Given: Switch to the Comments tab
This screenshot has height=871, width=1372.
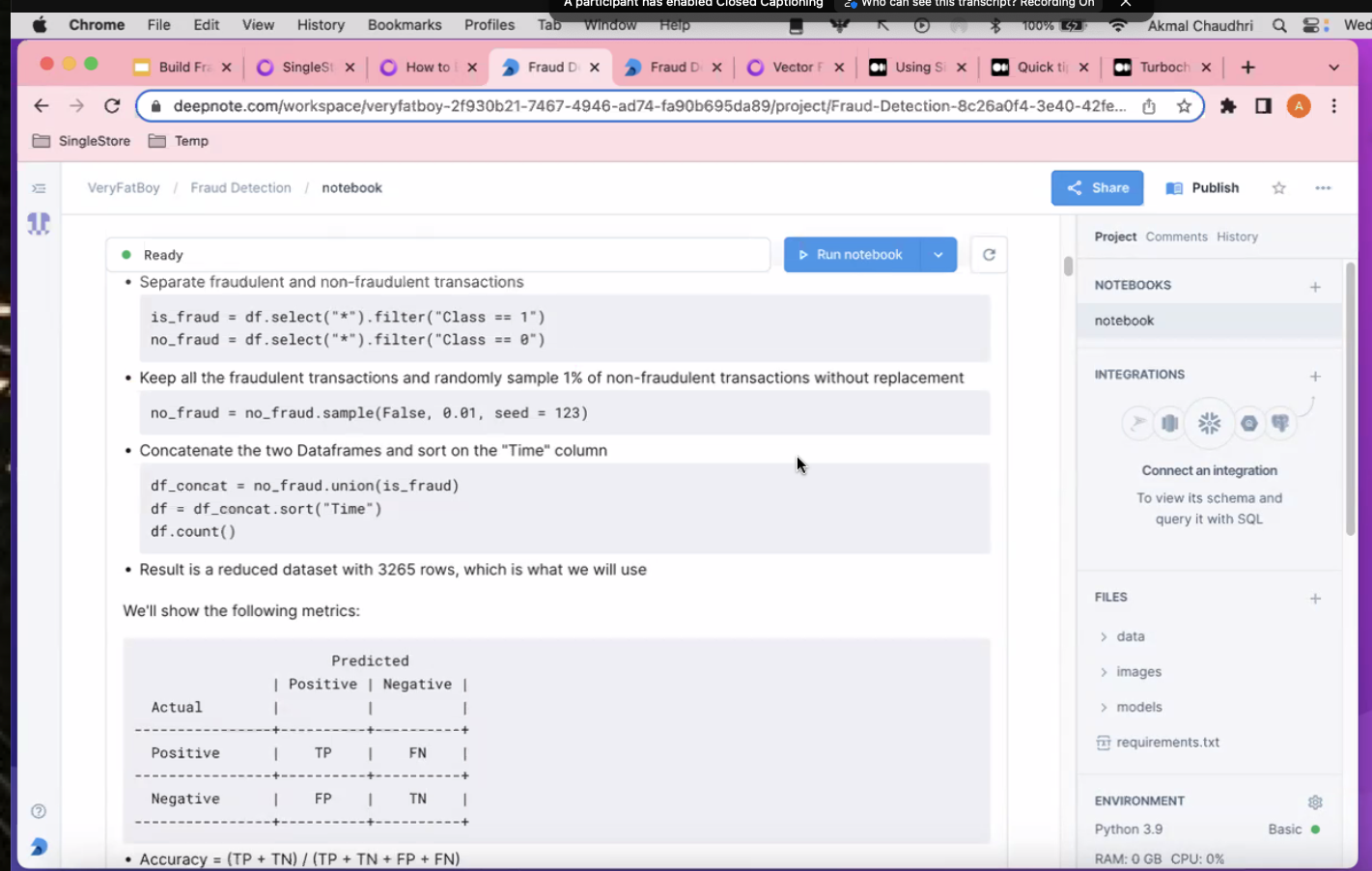Looking at the screenshot, I should [x=1176, y=237].
